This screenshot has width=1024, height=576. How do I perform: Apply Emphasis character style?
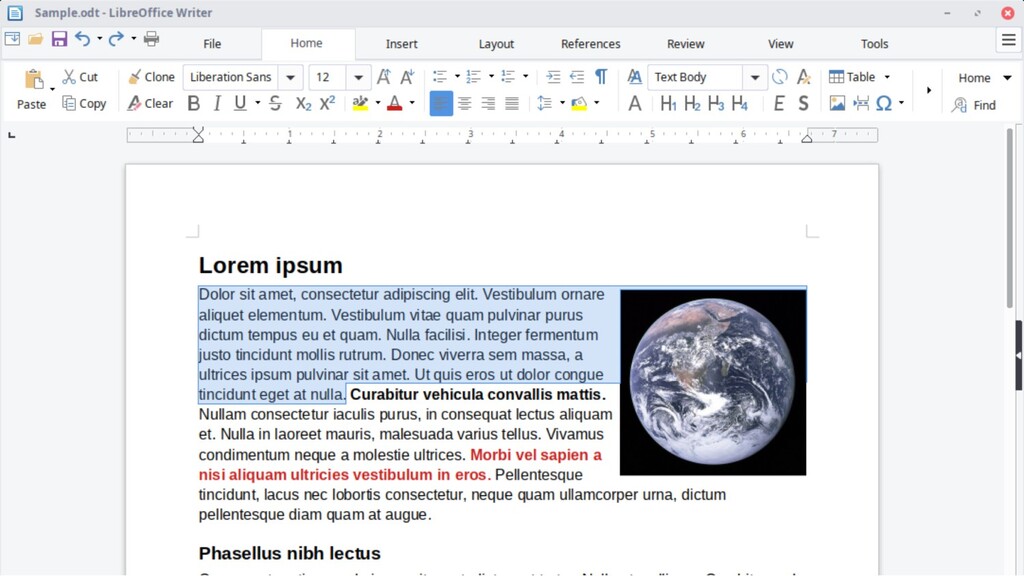[x=778, y=103]
